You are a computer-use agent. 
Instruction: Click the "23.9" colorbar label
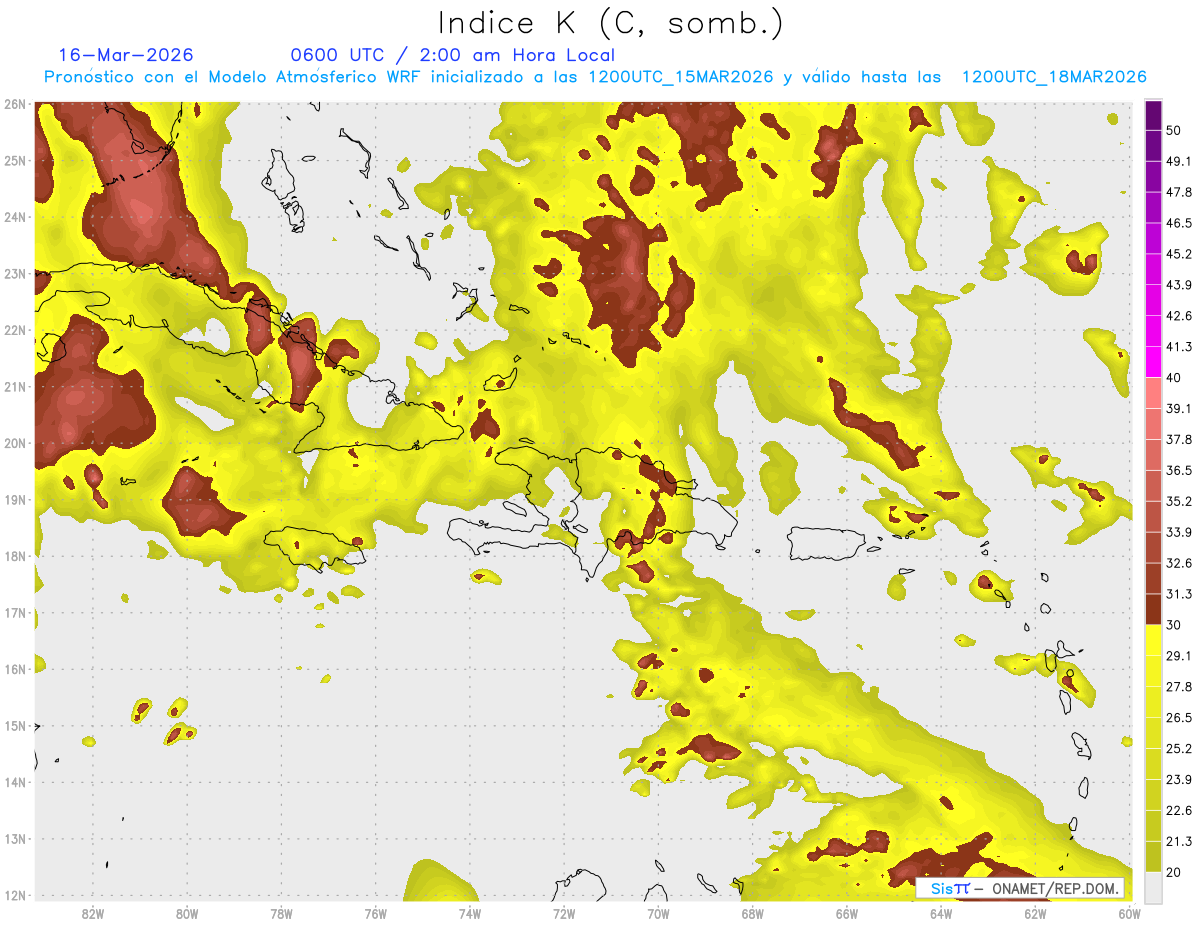click(x=1179, y=779)
